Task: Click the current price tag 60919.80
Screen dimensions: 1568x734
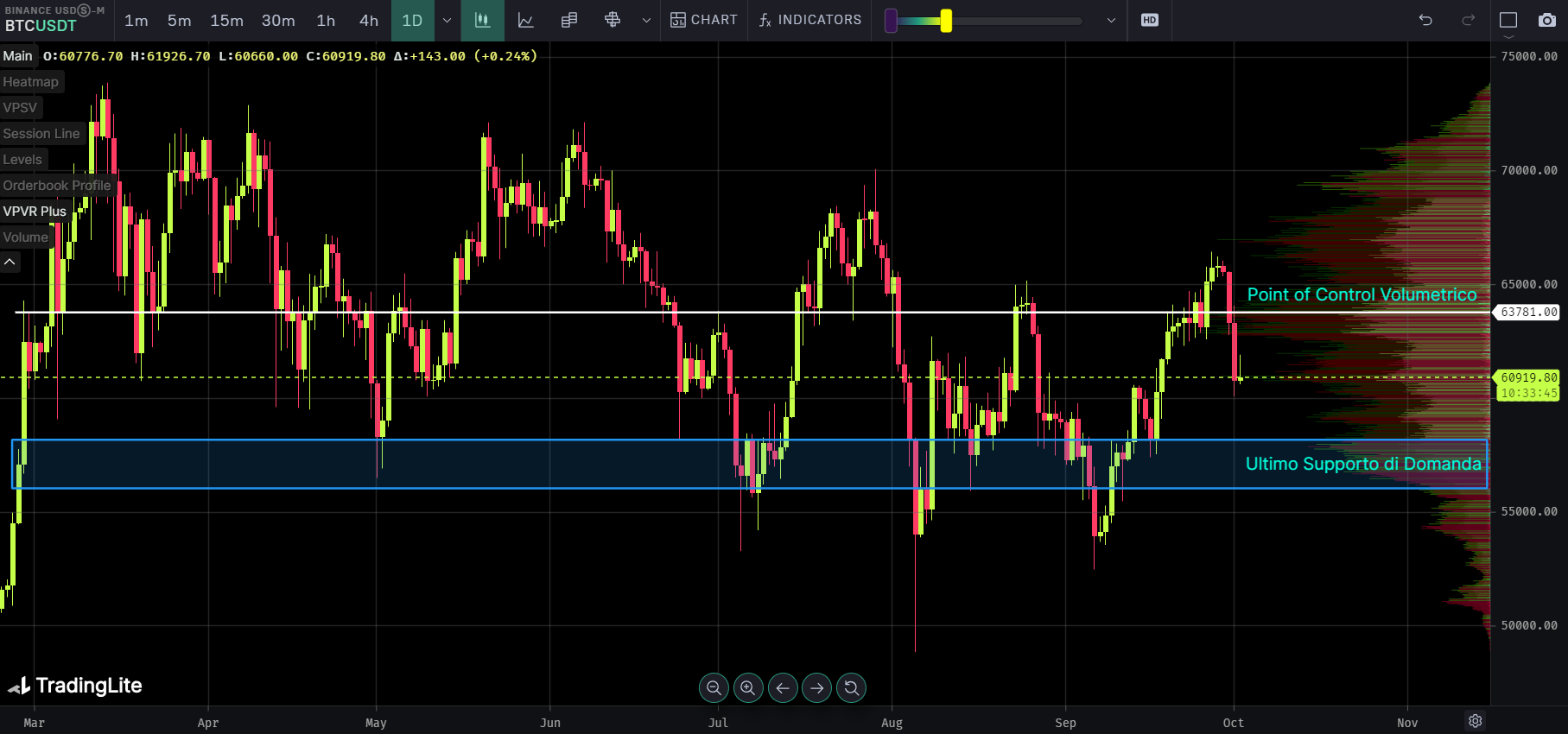Action: (1528, 377)
